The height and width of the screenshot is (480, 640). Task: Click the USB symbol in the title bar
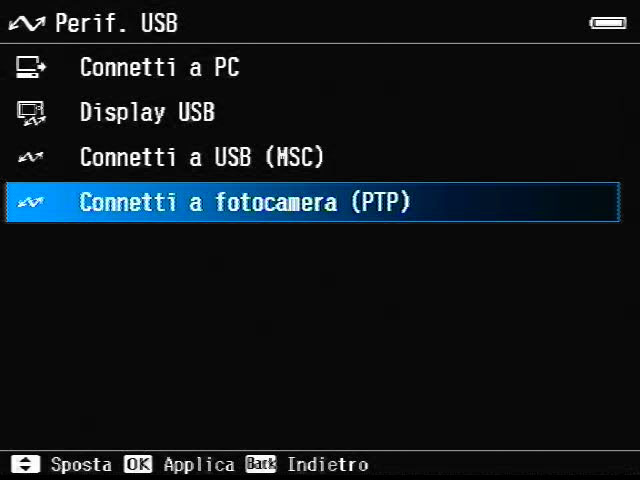pyautogui.click(x=27, y=24)
